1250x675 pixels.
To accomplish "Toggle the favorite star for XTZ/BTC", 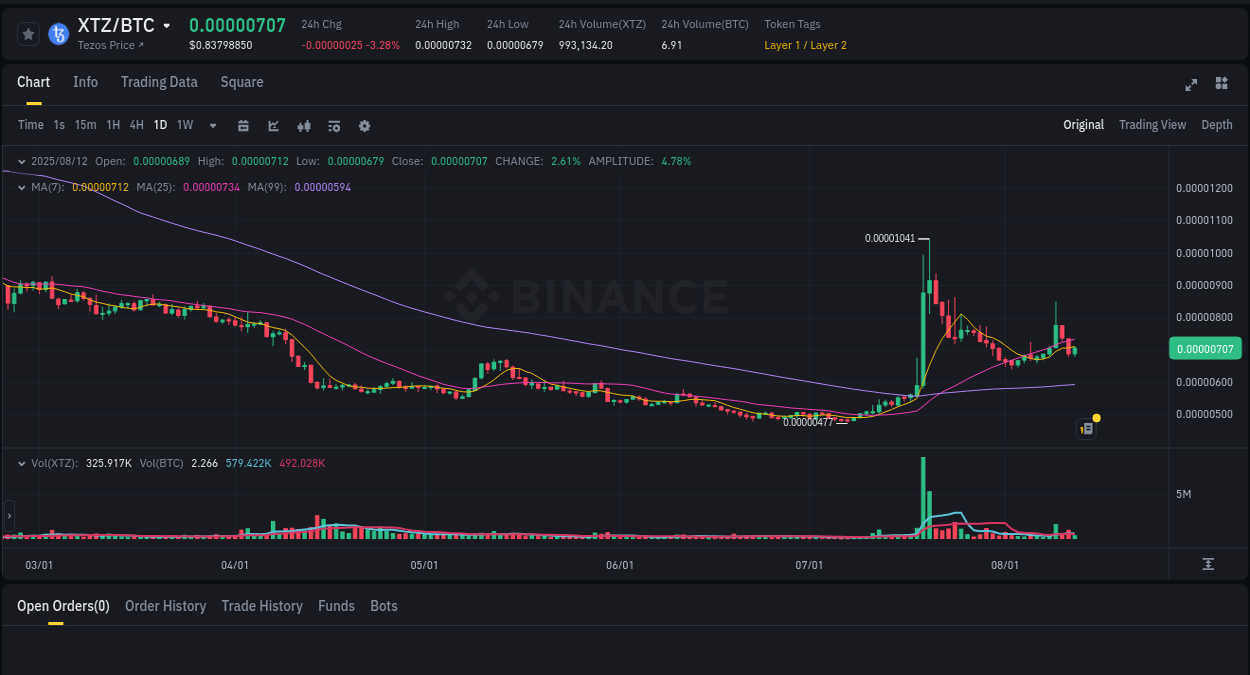I will (28, 33).
